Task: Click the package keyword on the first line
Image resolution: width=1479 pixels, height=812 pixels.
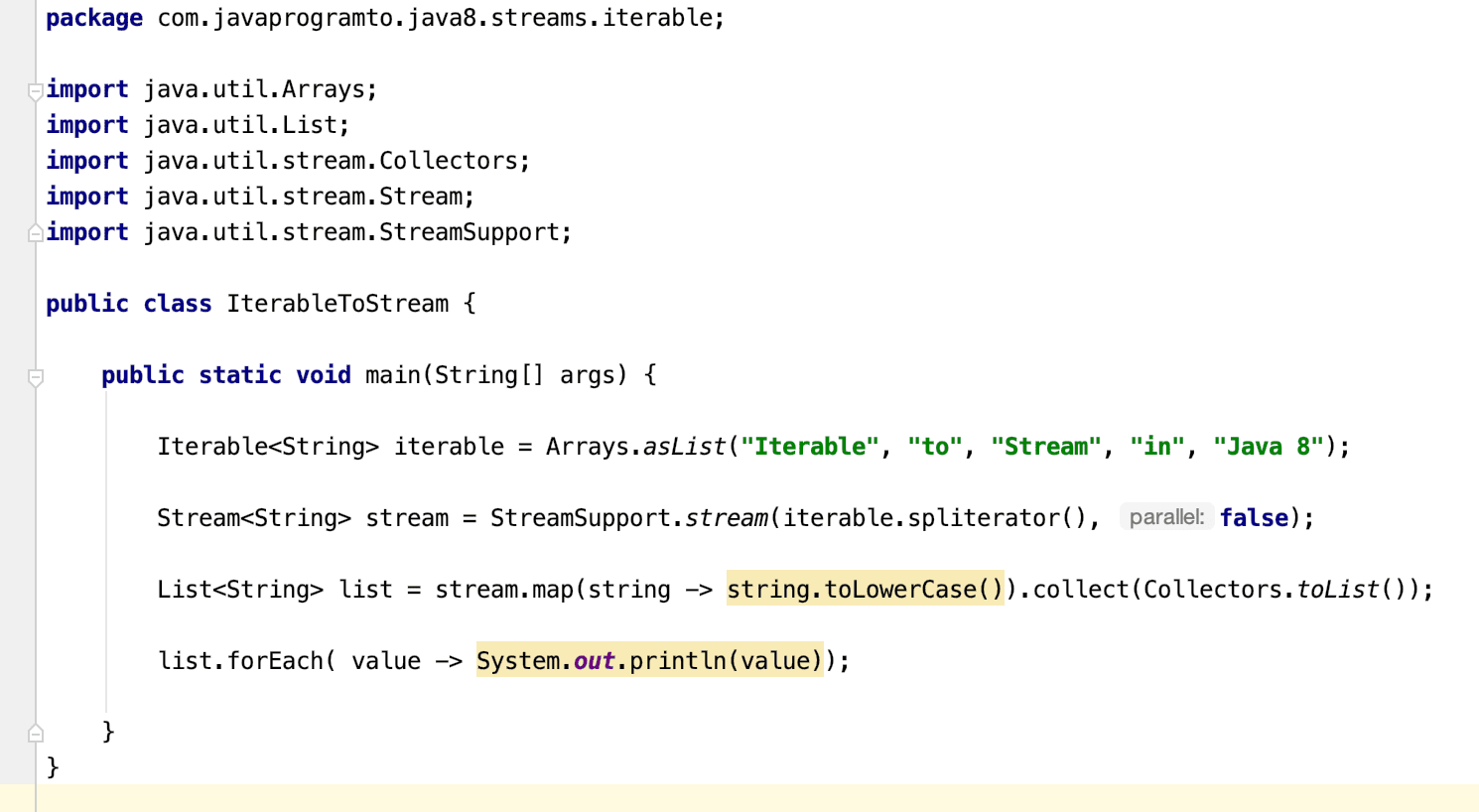Action: (93, 17)
